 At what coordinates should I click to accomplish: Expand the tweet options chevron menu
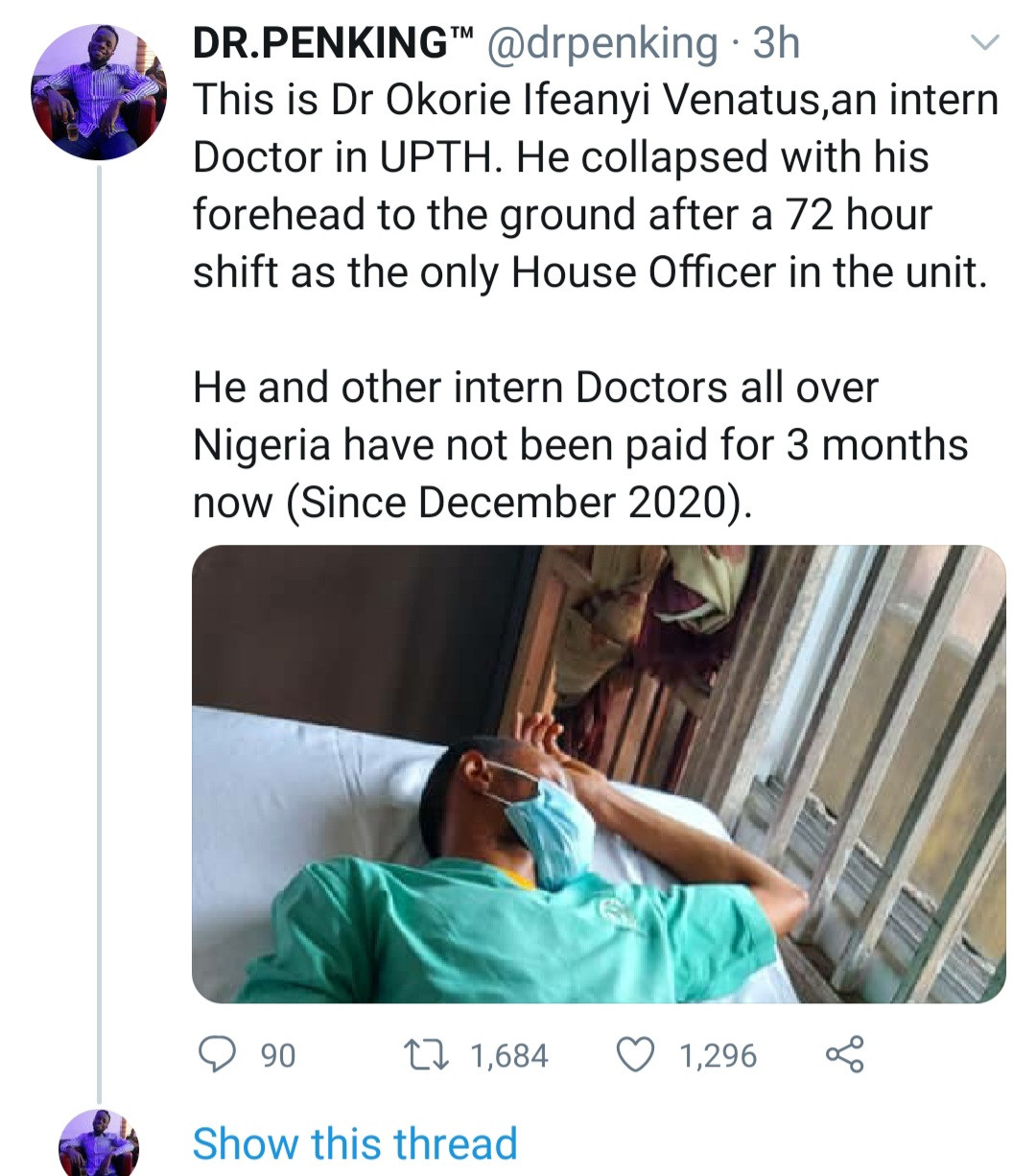coord(985,42)
